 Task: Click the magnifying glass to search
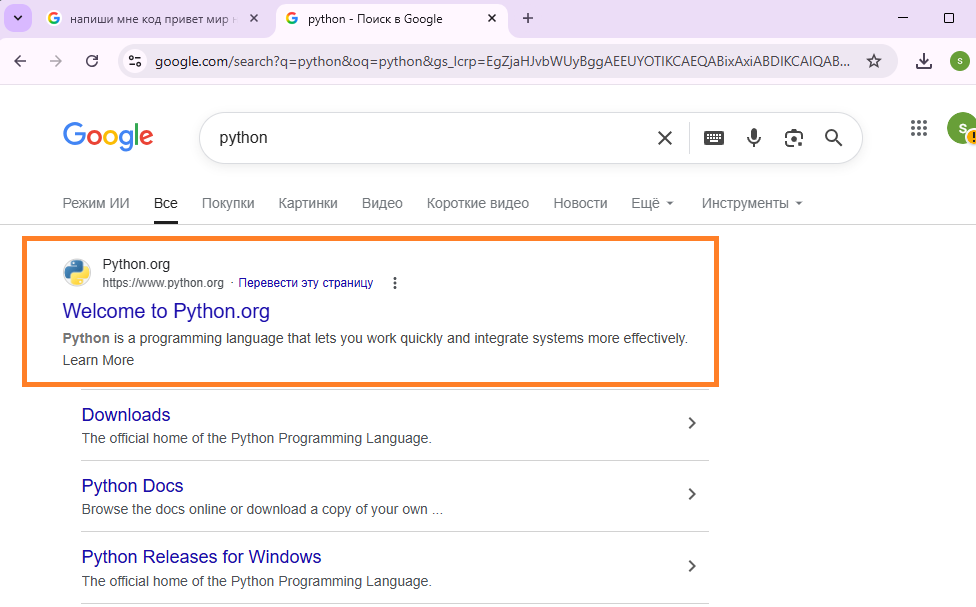833,138
